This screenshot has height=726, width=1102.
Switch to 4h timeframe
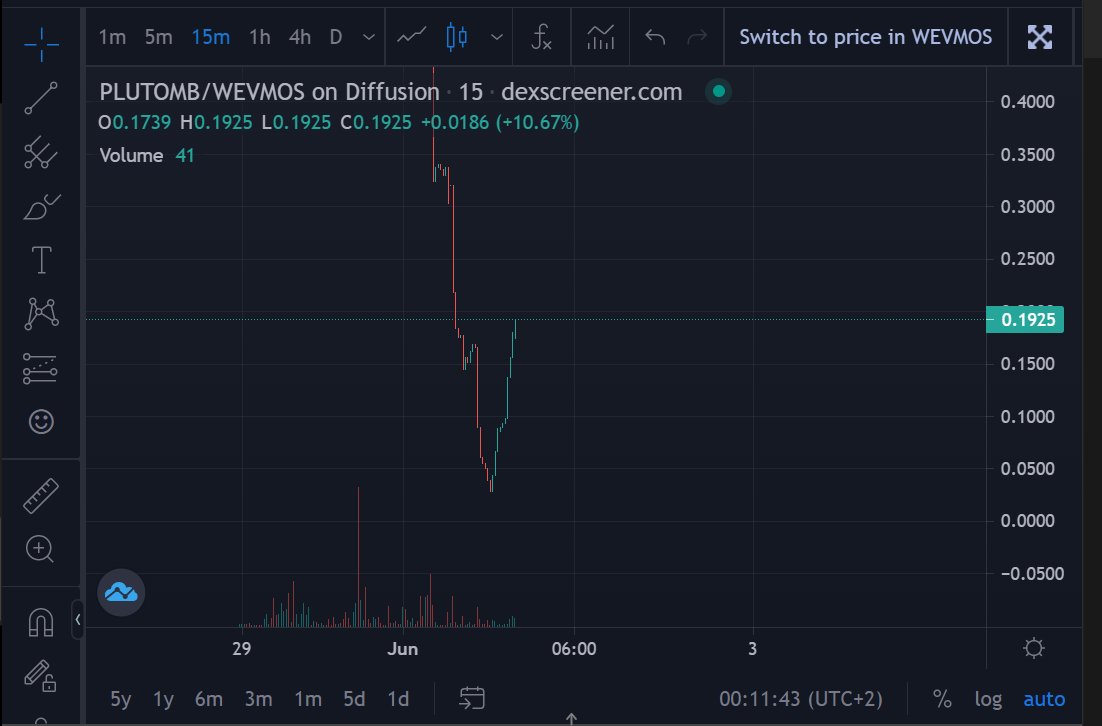[299, 37]
